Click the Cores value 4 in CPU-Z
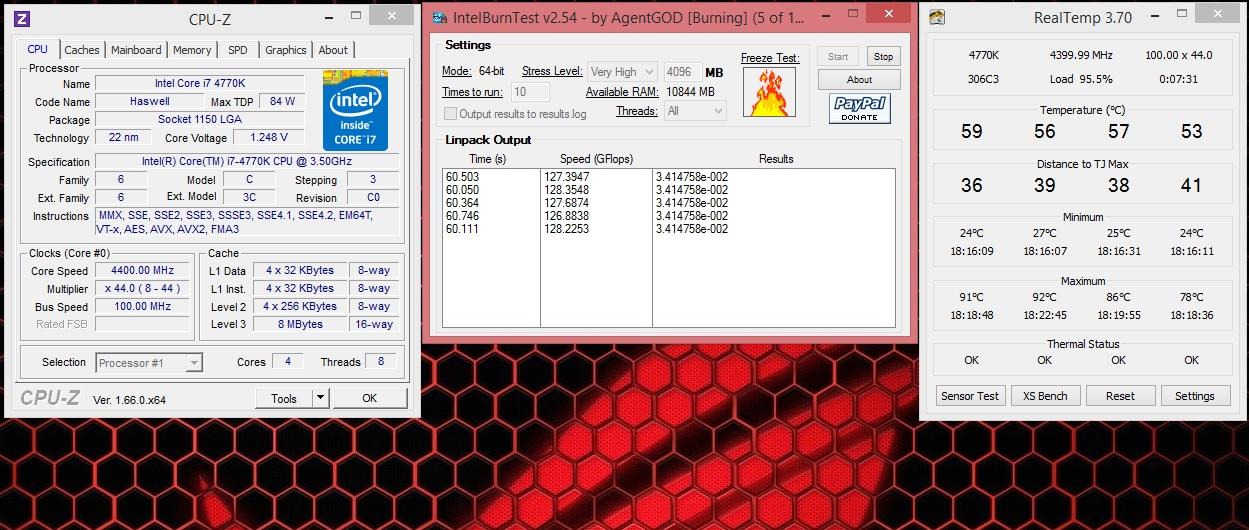Screen dimensions: 1249x530 (x=288, y=362)
